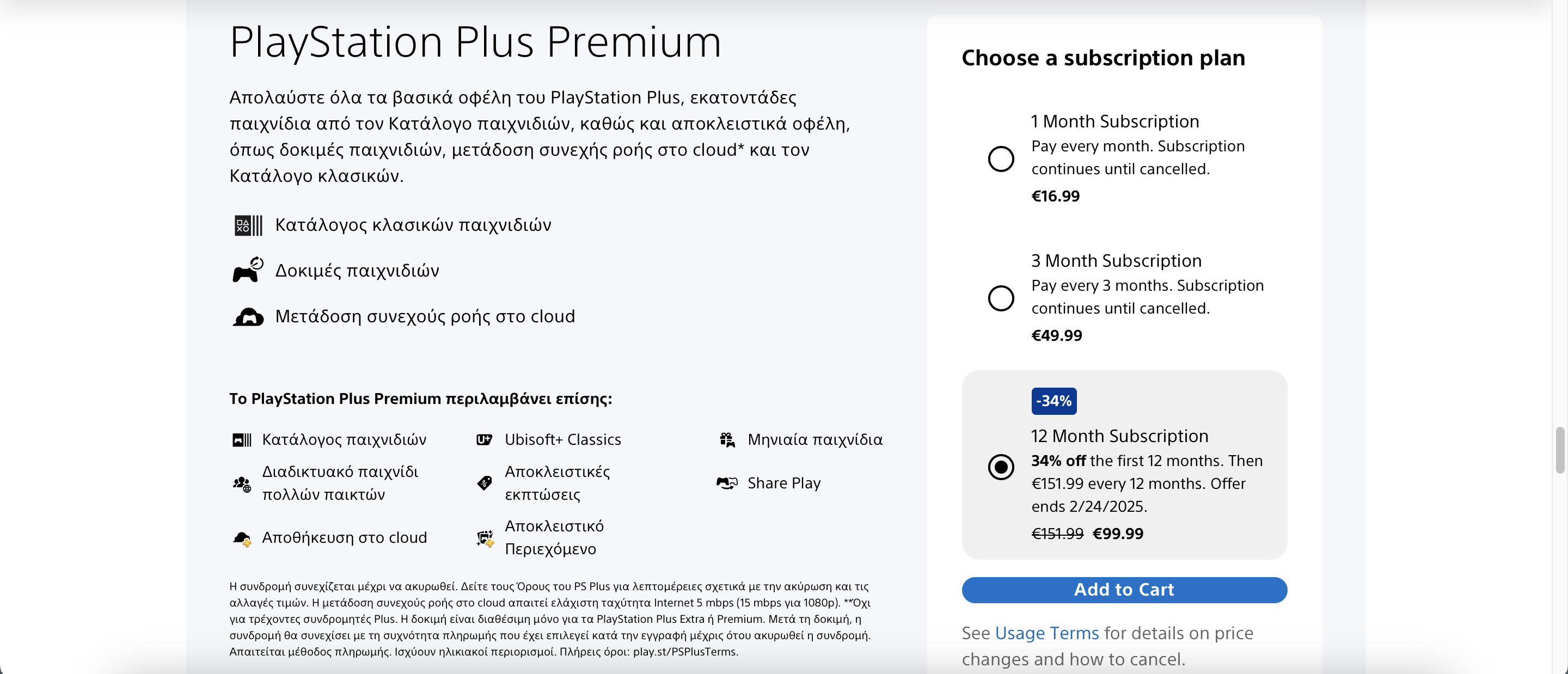
Task: Click the game trials controller icon
Action: [x=248, y=271]
